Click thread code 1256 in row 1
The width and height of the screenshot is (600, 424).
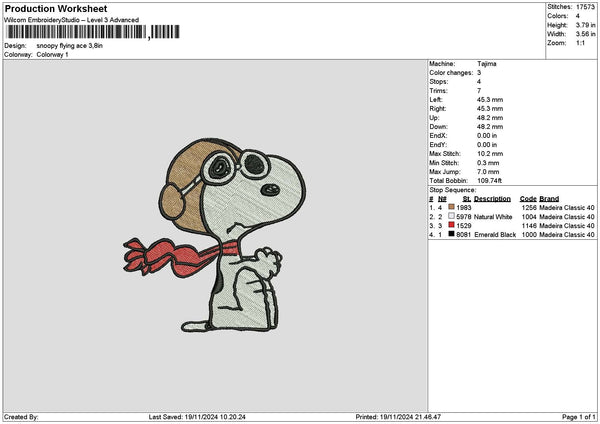(x=529, y=208)
